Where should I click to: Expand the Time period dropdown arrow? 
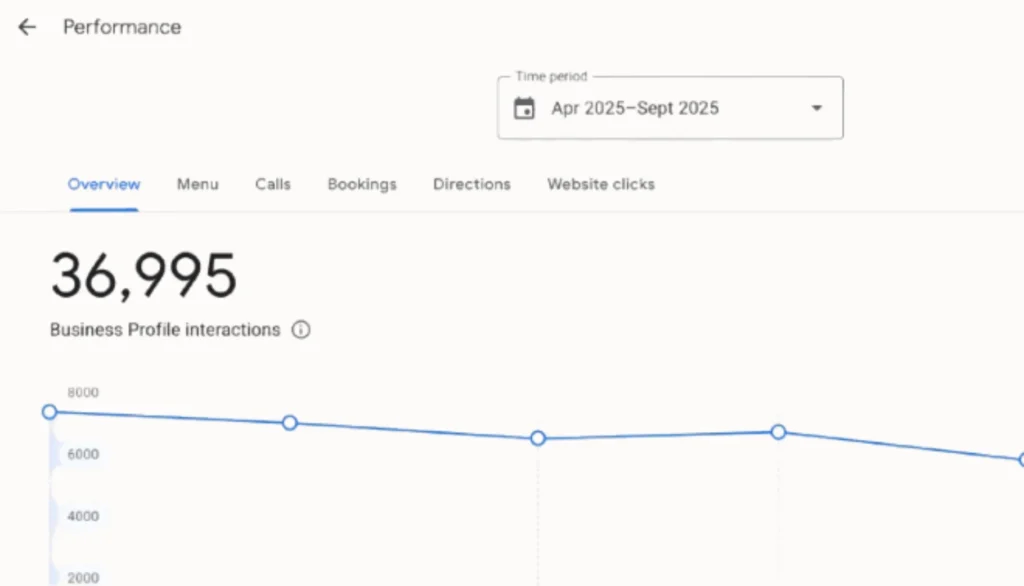(816, 108)
